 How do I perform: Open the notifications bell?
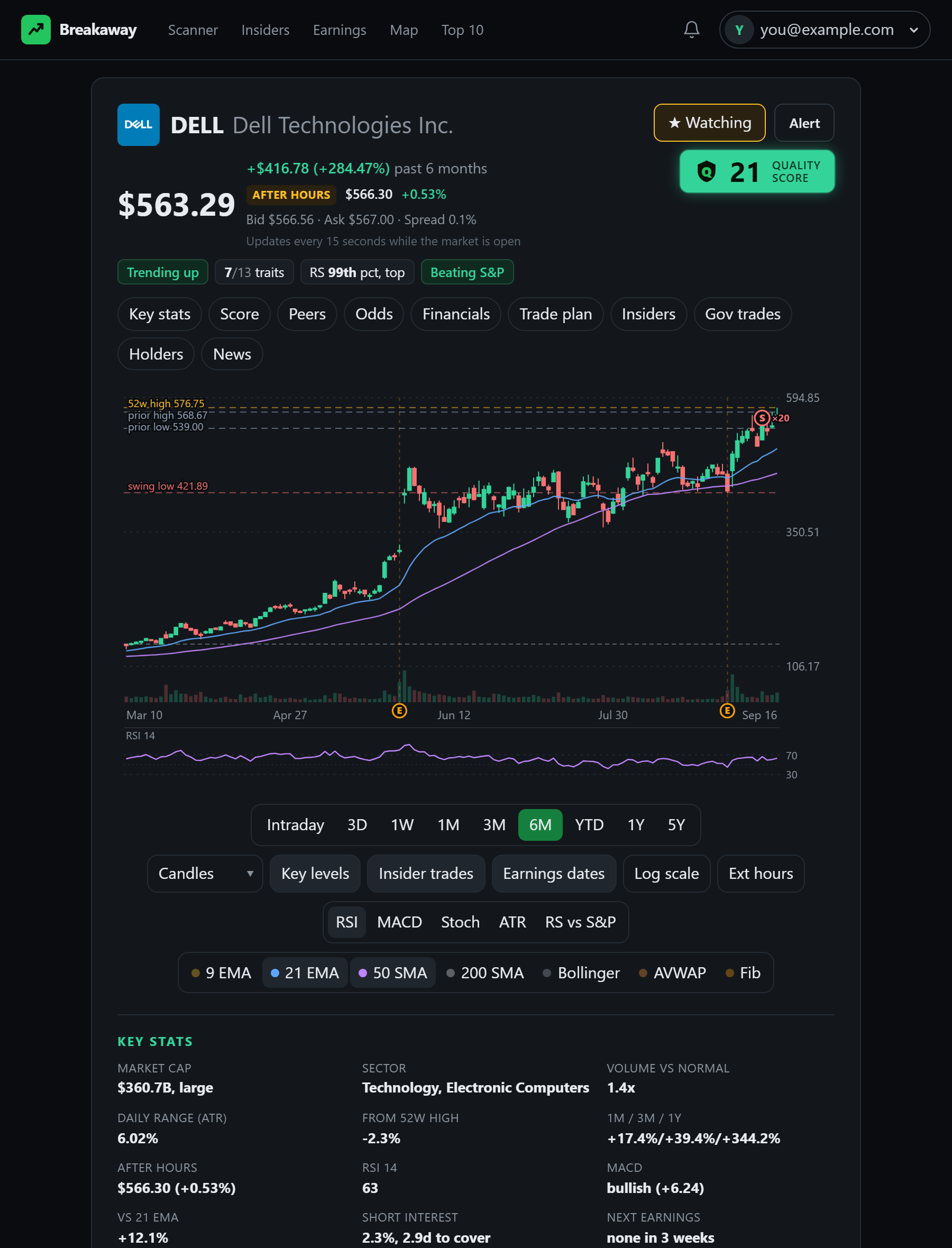pos(691,30)
